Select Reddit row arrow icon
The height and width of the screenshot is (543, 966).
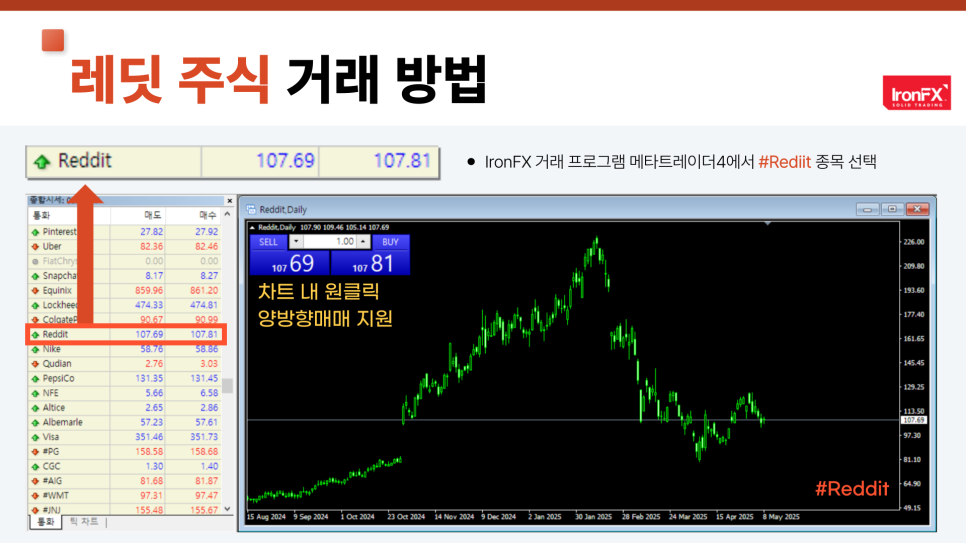pos(35,335)
